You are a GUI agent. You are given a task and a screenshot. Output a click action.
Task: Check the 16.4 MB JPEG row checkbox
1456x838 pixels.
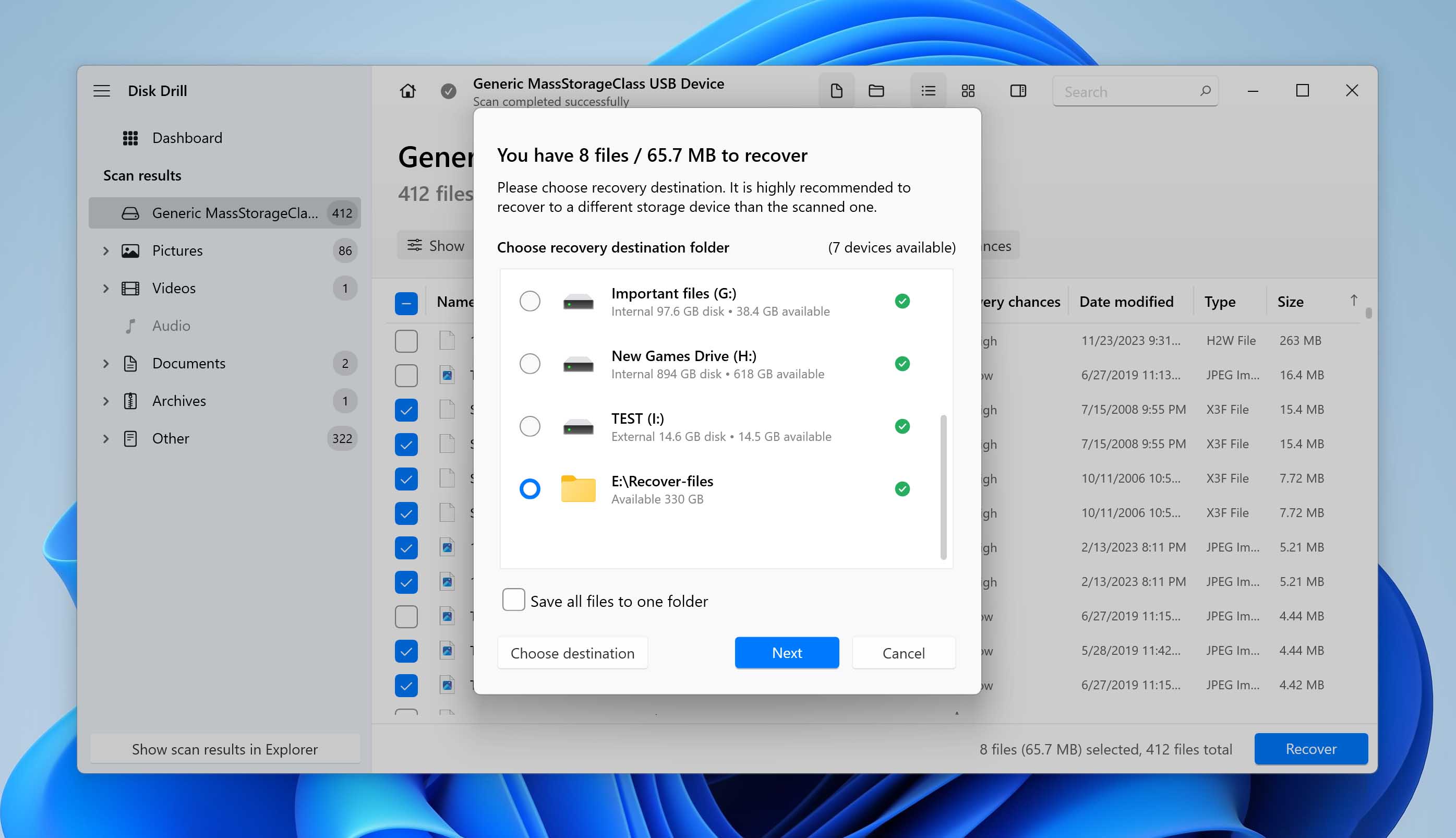click(406, 376)
